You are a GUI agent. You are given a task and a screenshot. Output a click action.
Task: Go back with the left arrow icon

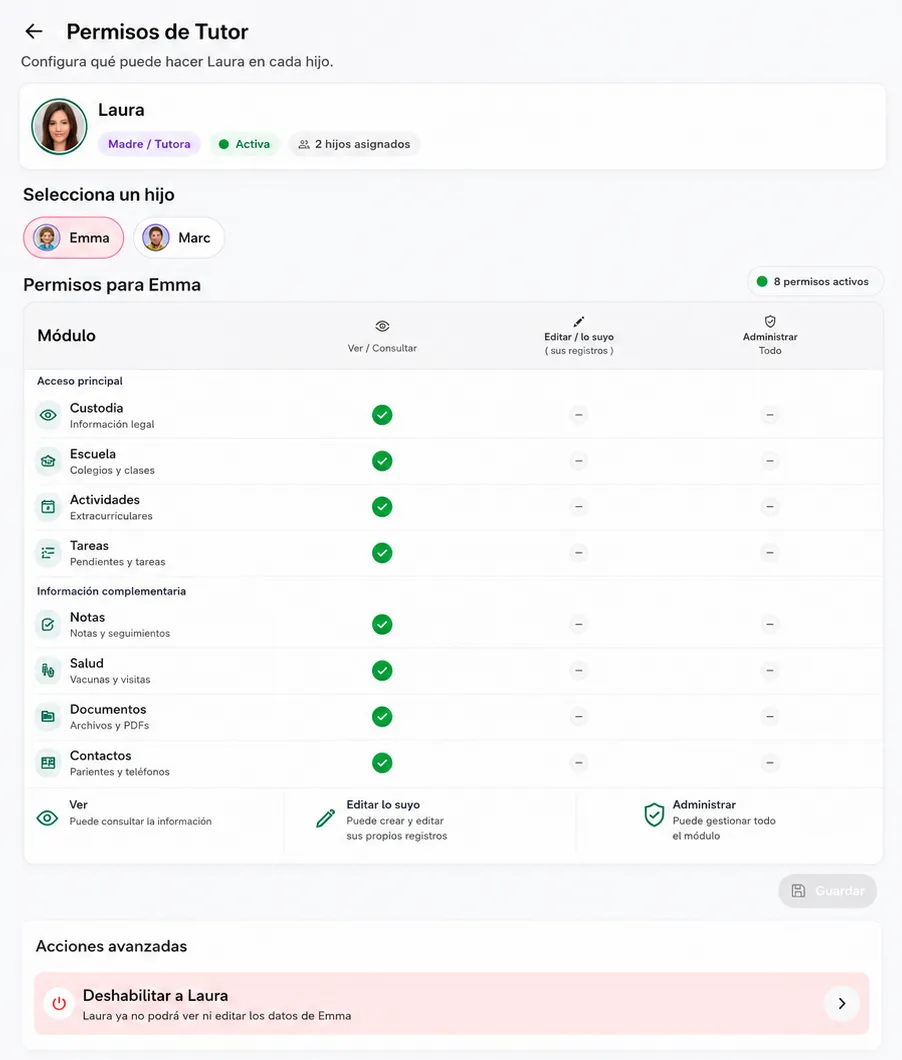coord(34,31)
